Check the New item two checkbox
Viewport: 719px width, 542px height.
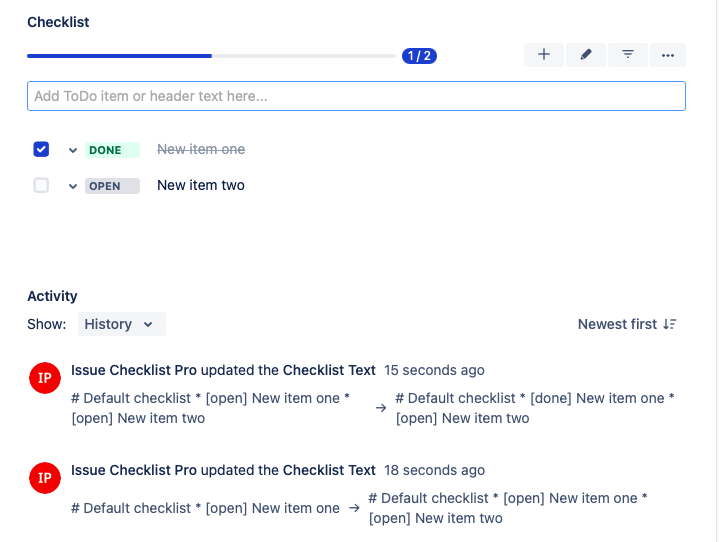[41, 185]
